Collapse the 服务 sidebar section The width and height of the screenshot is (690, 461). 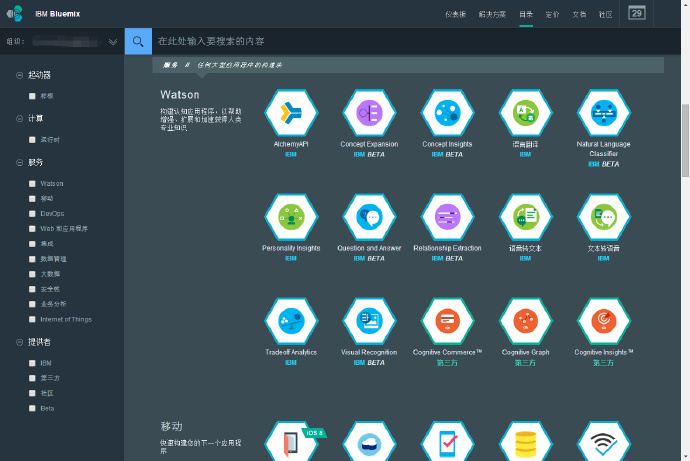[19, 163]
